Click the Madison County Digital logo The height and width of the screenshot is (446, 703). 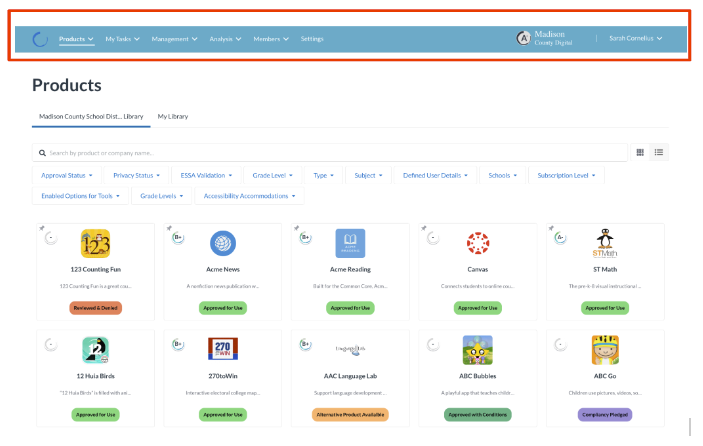click(x=544, y=39)
